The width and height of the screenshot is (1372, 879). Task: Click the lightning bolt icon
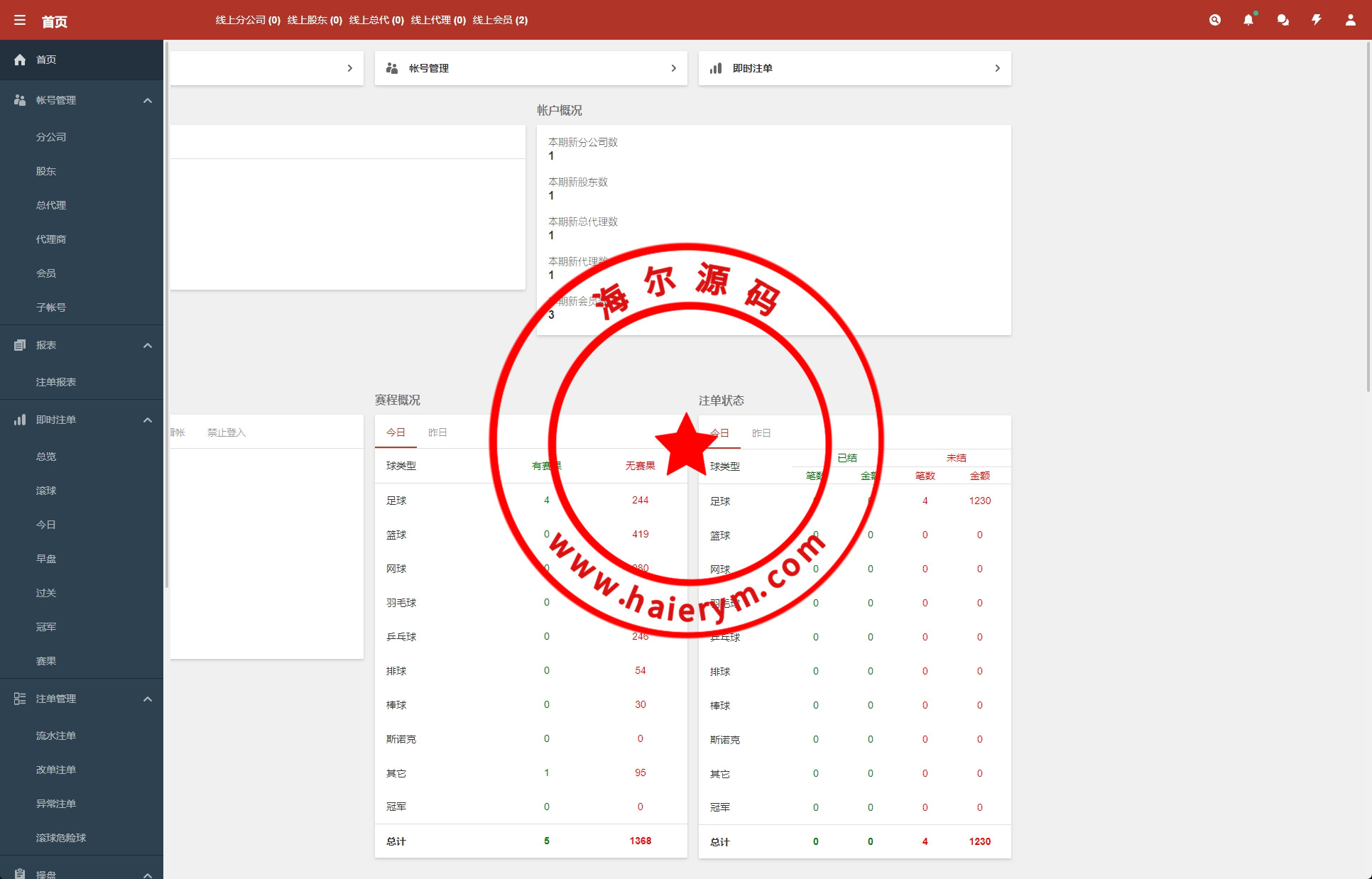click(1316, 20)
